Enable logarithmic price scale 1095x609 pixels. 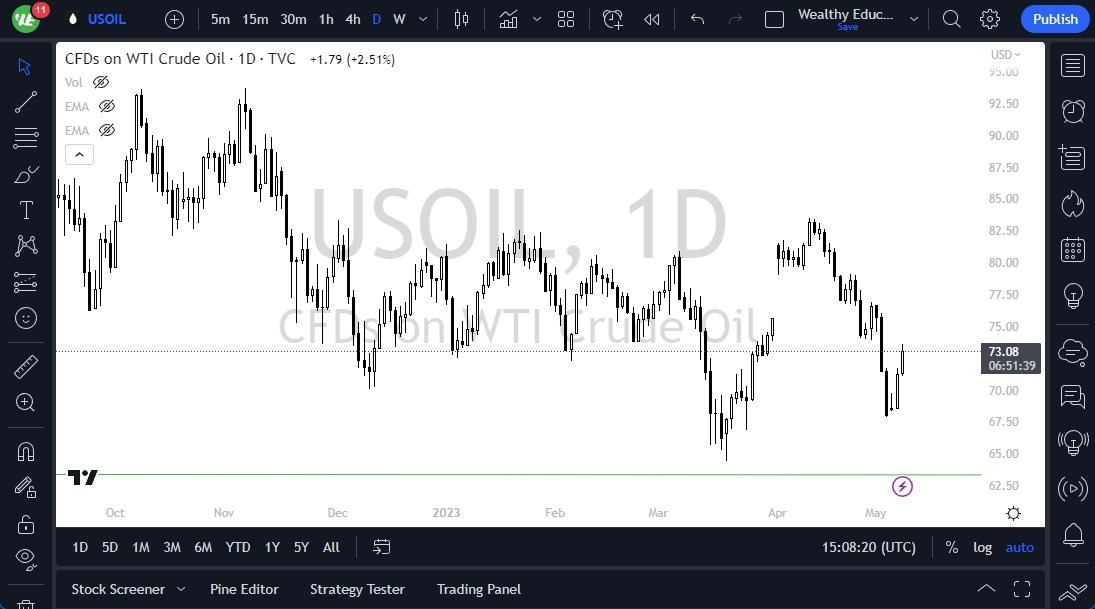[x=982, y=547]
